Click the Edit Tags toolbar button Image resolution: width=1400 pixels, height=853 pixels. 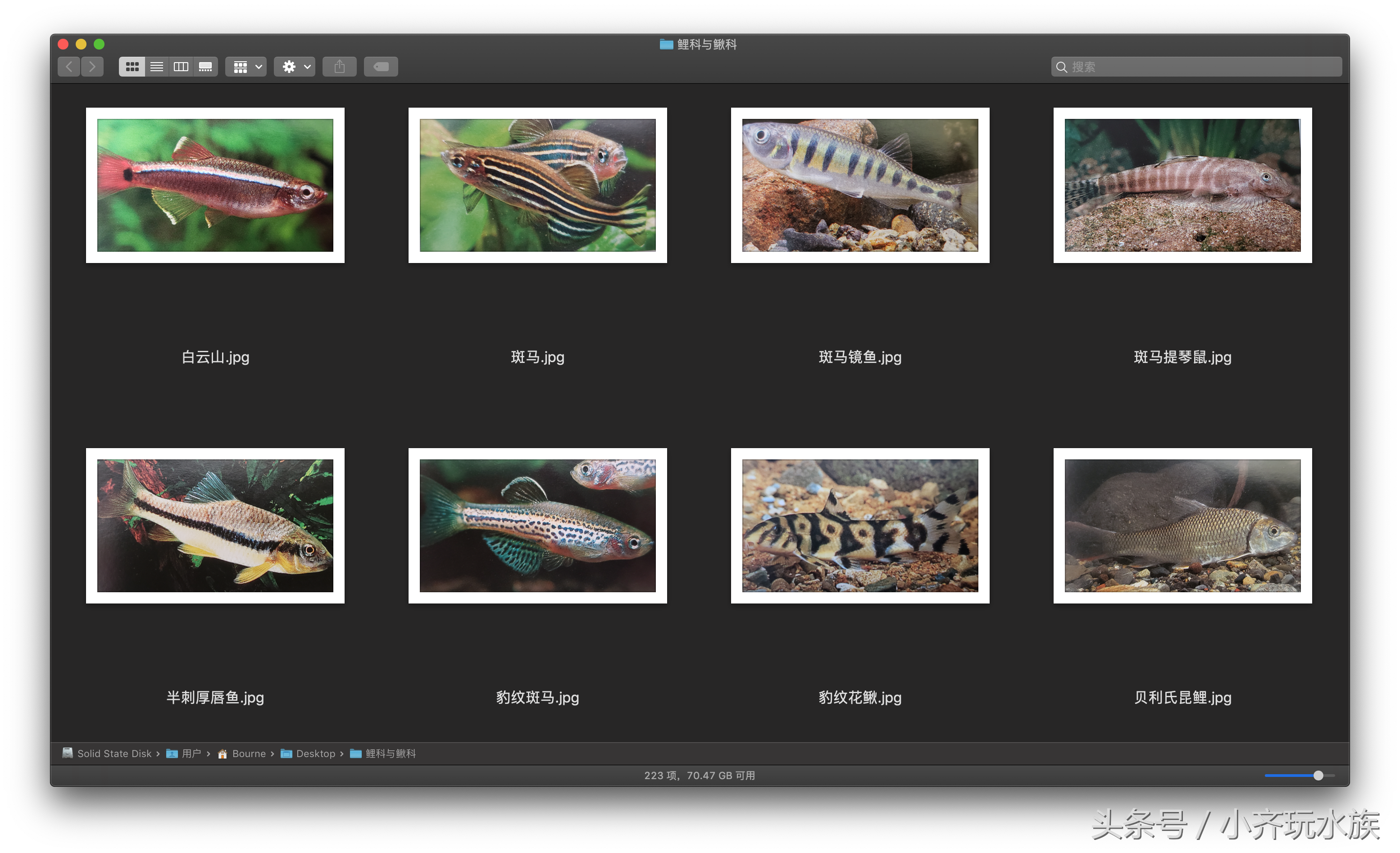(x=381, y=67)
